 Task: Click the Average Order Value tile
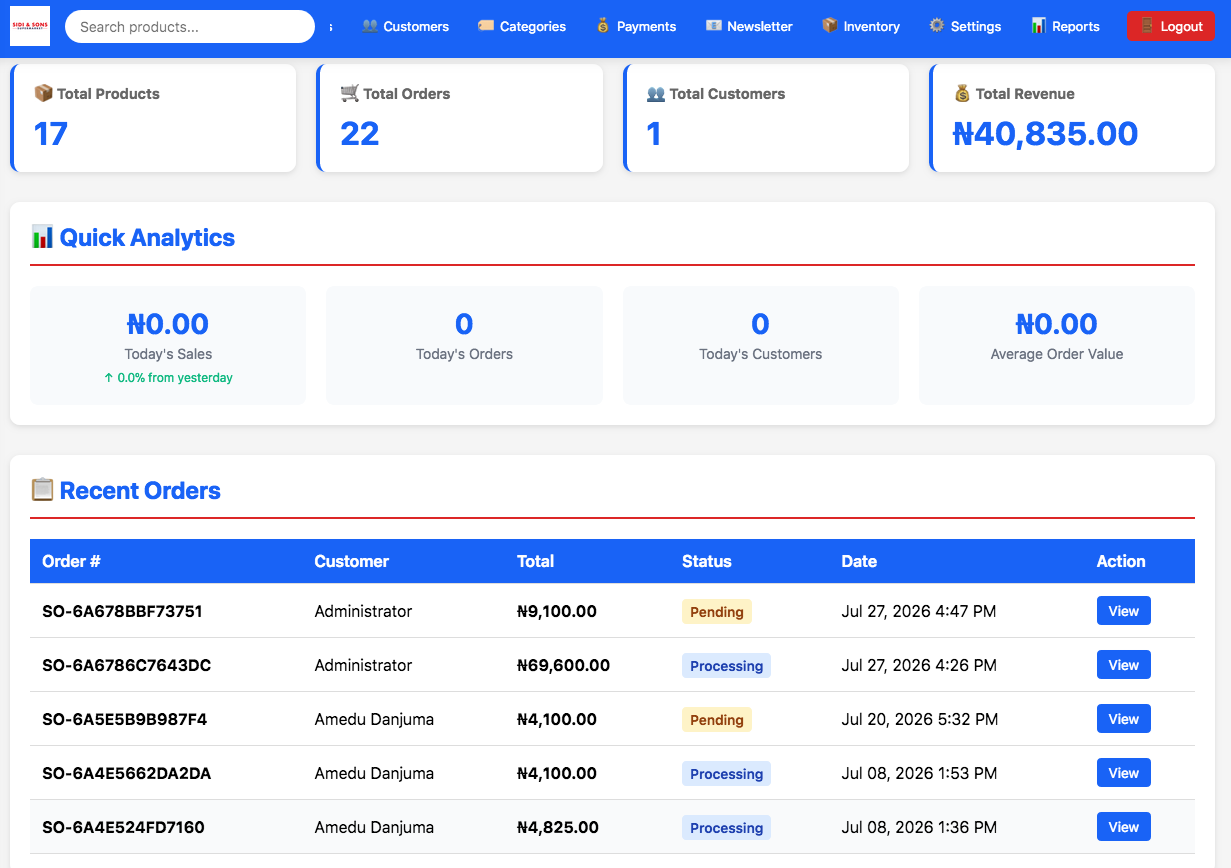(x=1057, y=346)
